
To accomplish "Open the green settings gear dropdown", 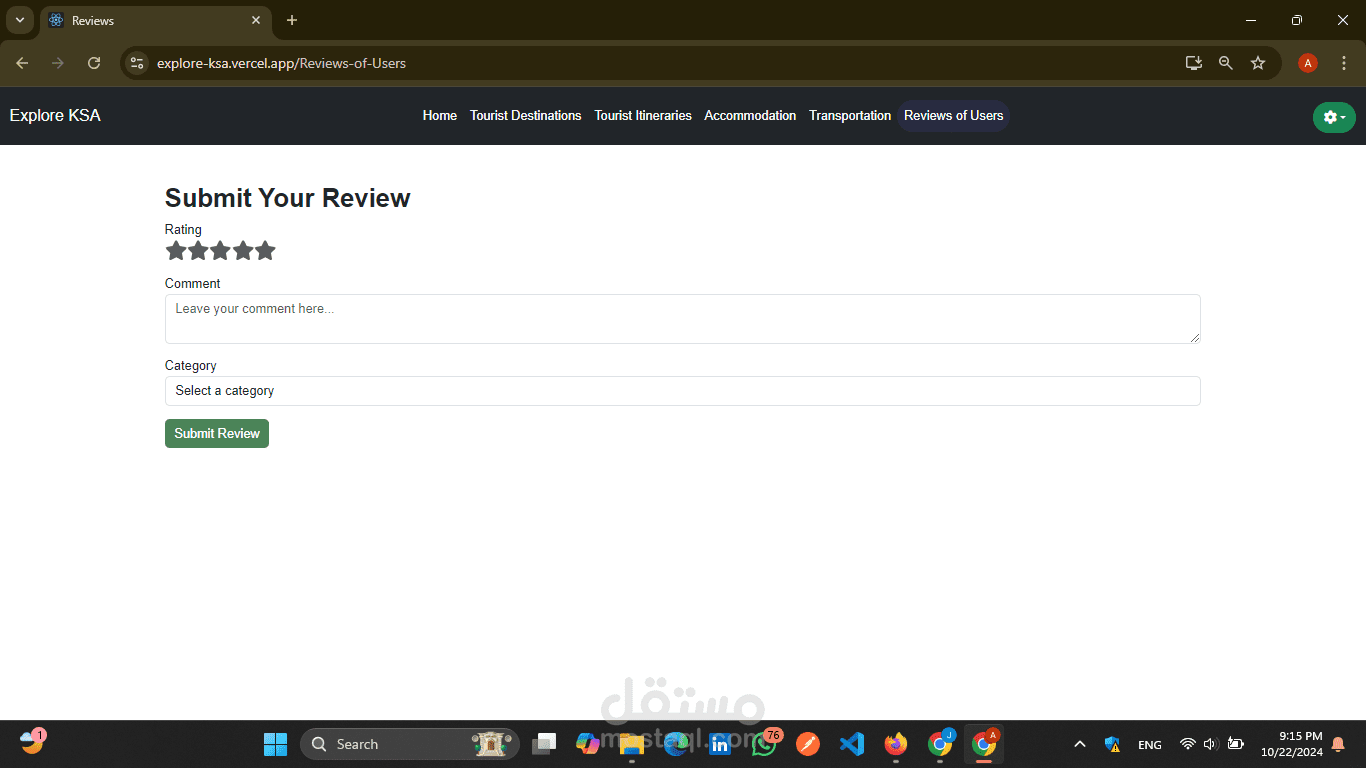I will tap(1334, 117).
